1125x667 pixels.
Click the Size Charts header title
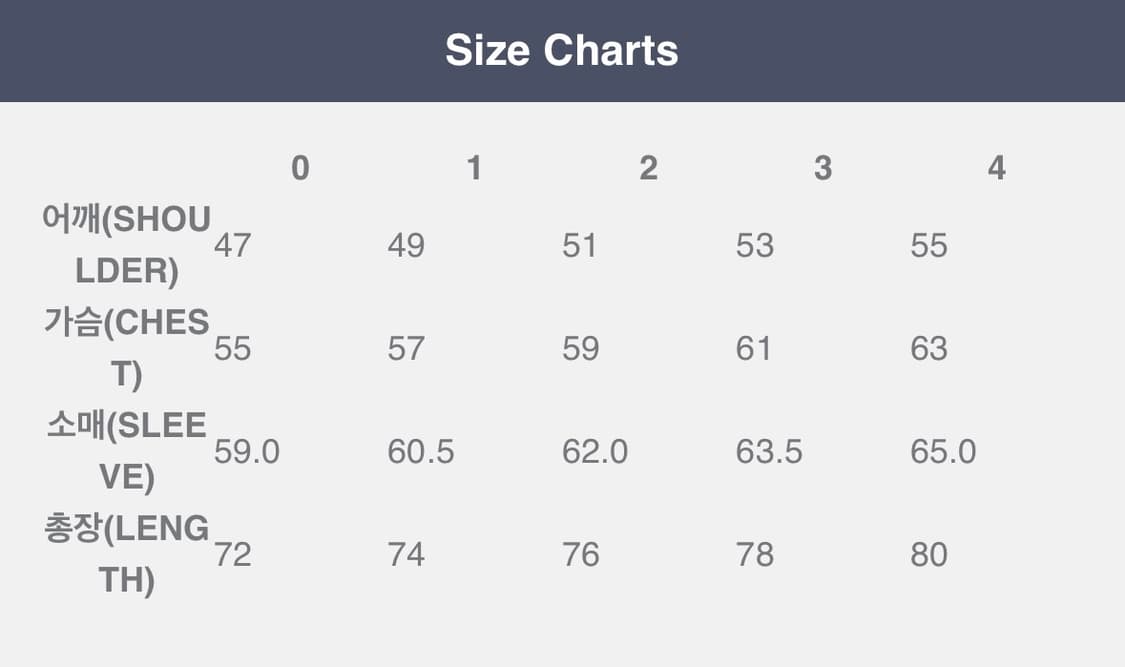pos(562,50)
